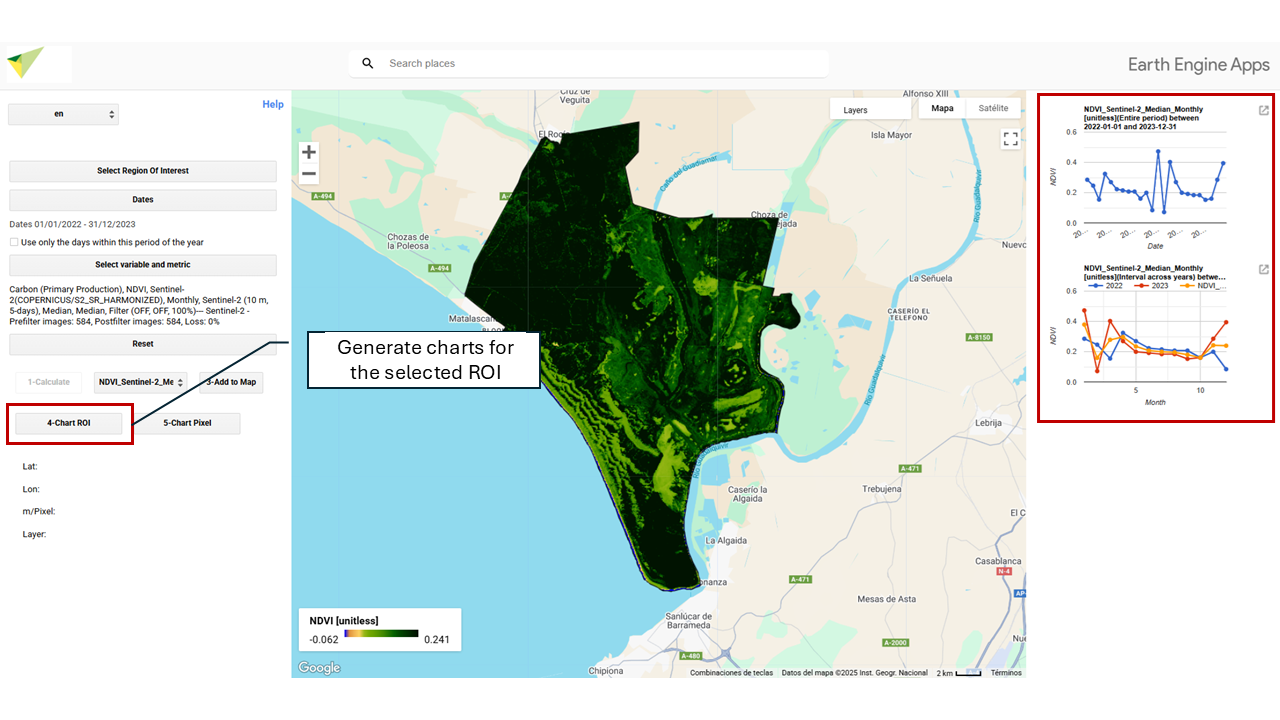1280x720 pixels.
Task: Pop out the lower monthly NDVI chart
Action: click(x=1263, y=270)
